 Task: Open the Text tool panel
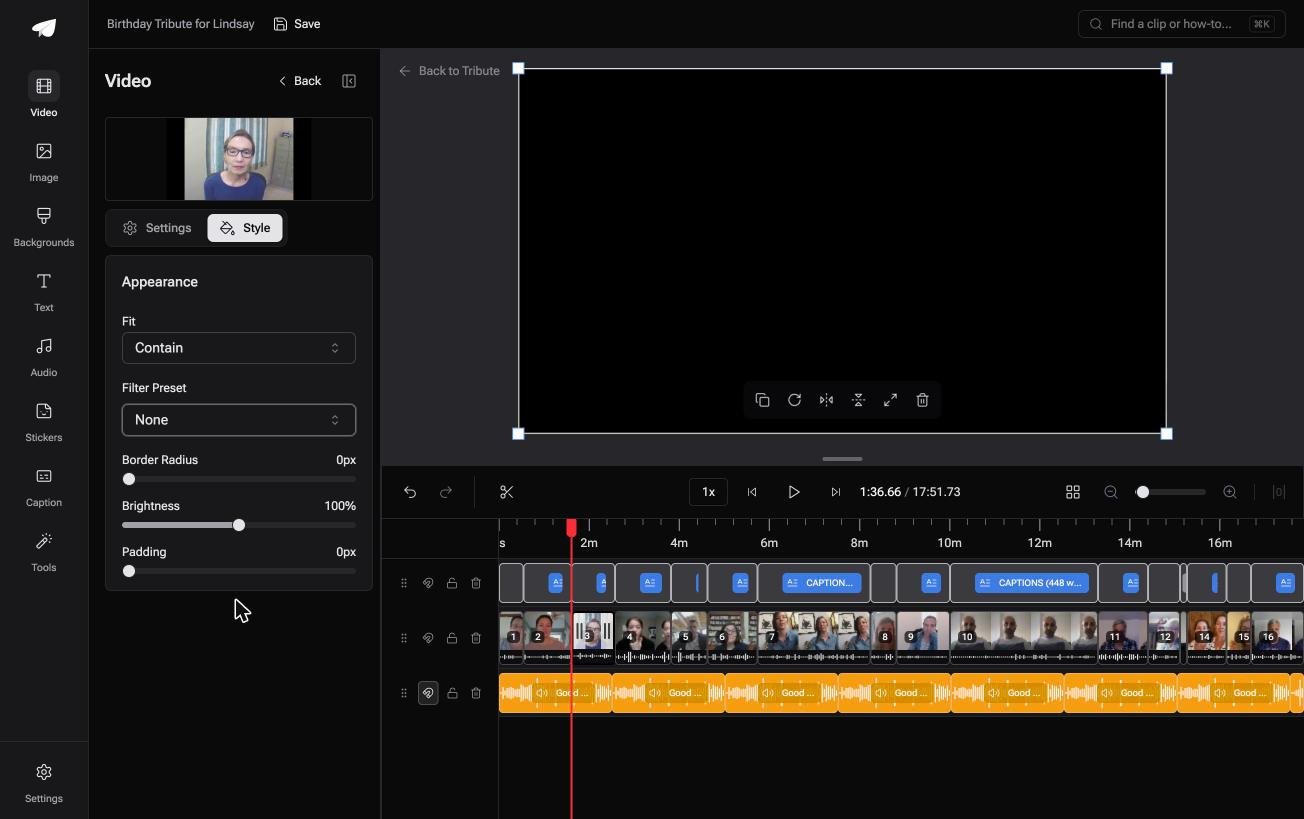pos(44,292)
